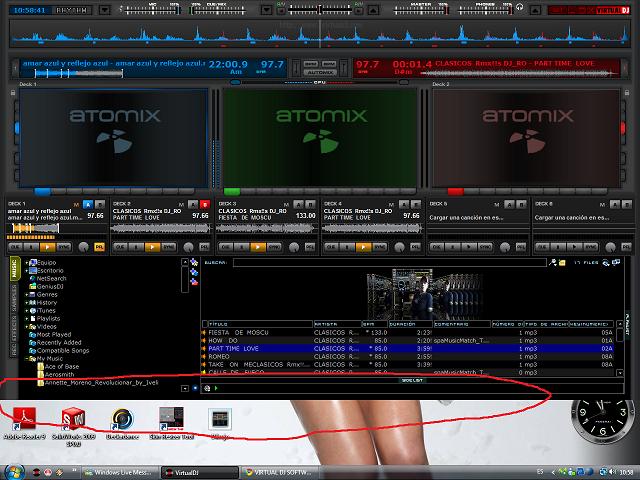Click the VirtualDJ logo top right
Screen dimensions: 640x480
590,10
